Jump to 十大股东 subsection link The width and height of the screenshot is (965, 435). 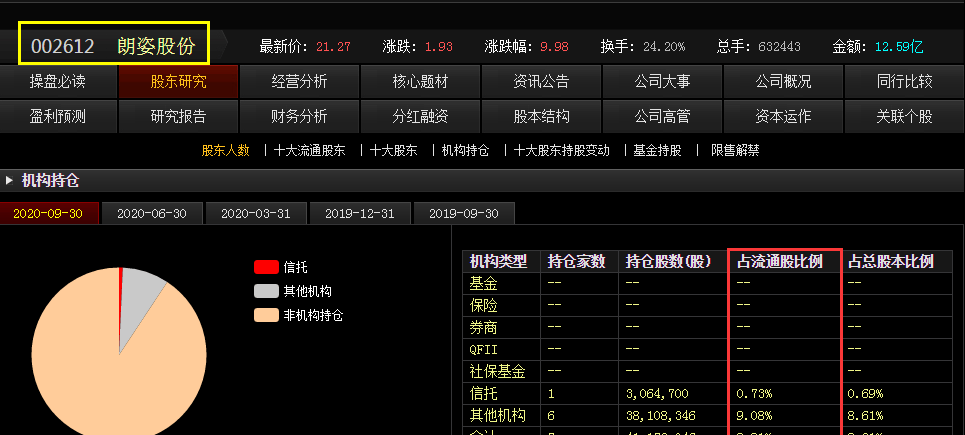(394, 151)
